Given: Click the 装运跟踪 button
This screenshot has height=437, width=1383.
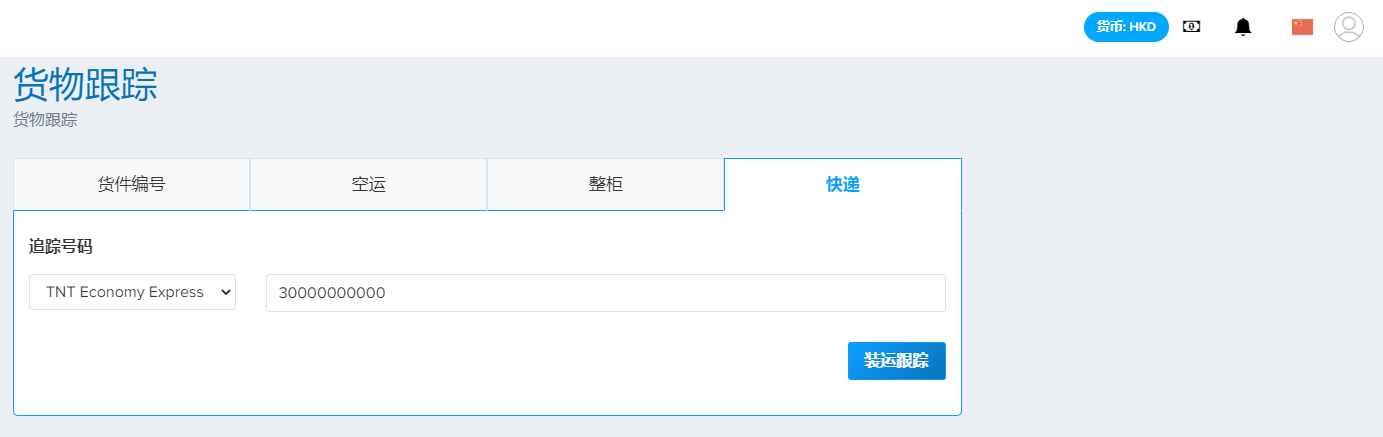Looking at the screenshot, I should coord(897,361).
